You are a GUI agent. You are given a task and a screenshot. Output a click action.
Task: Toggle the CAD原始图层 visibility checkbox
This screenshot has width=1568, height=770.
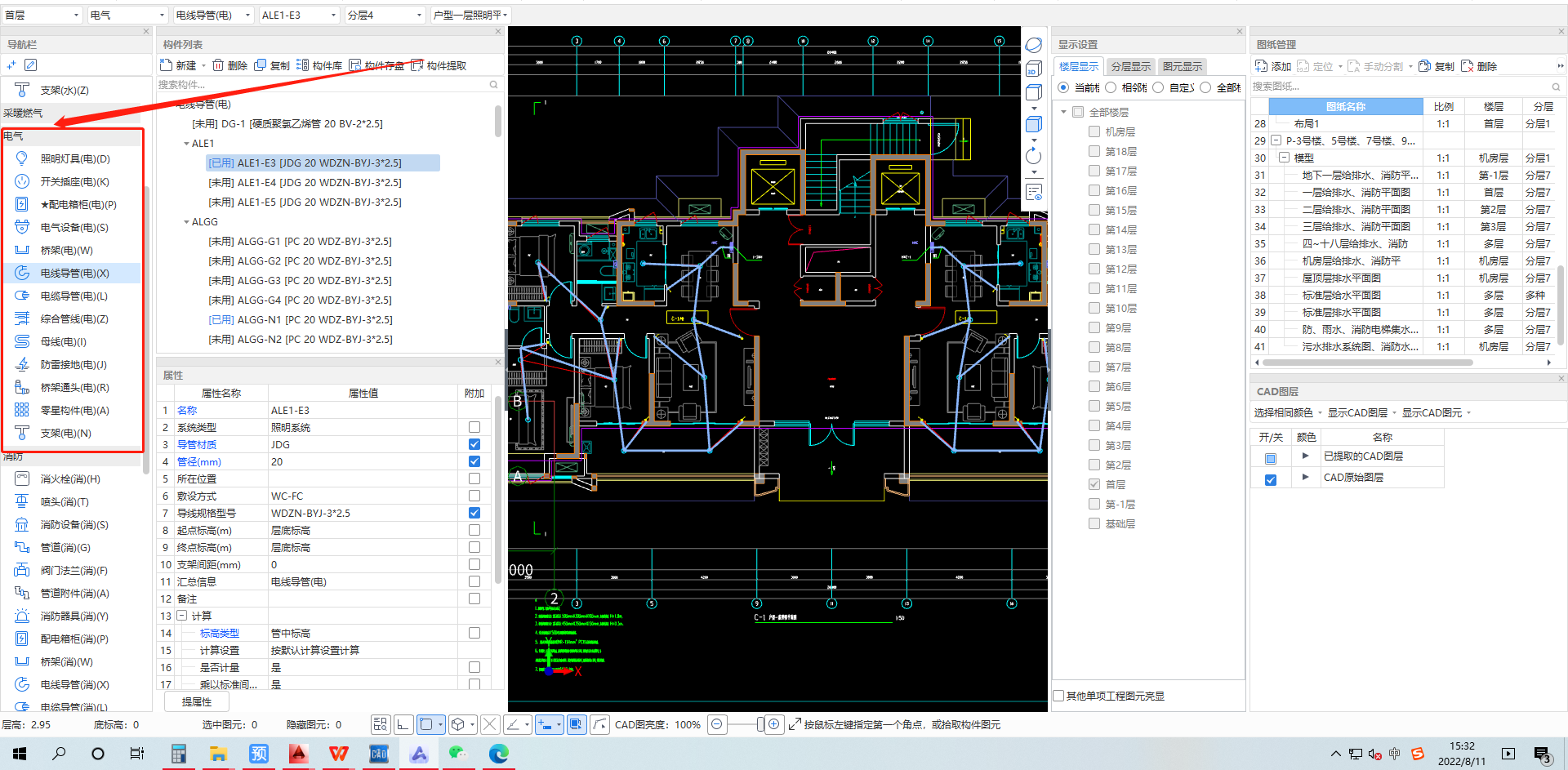[1271, 479]
